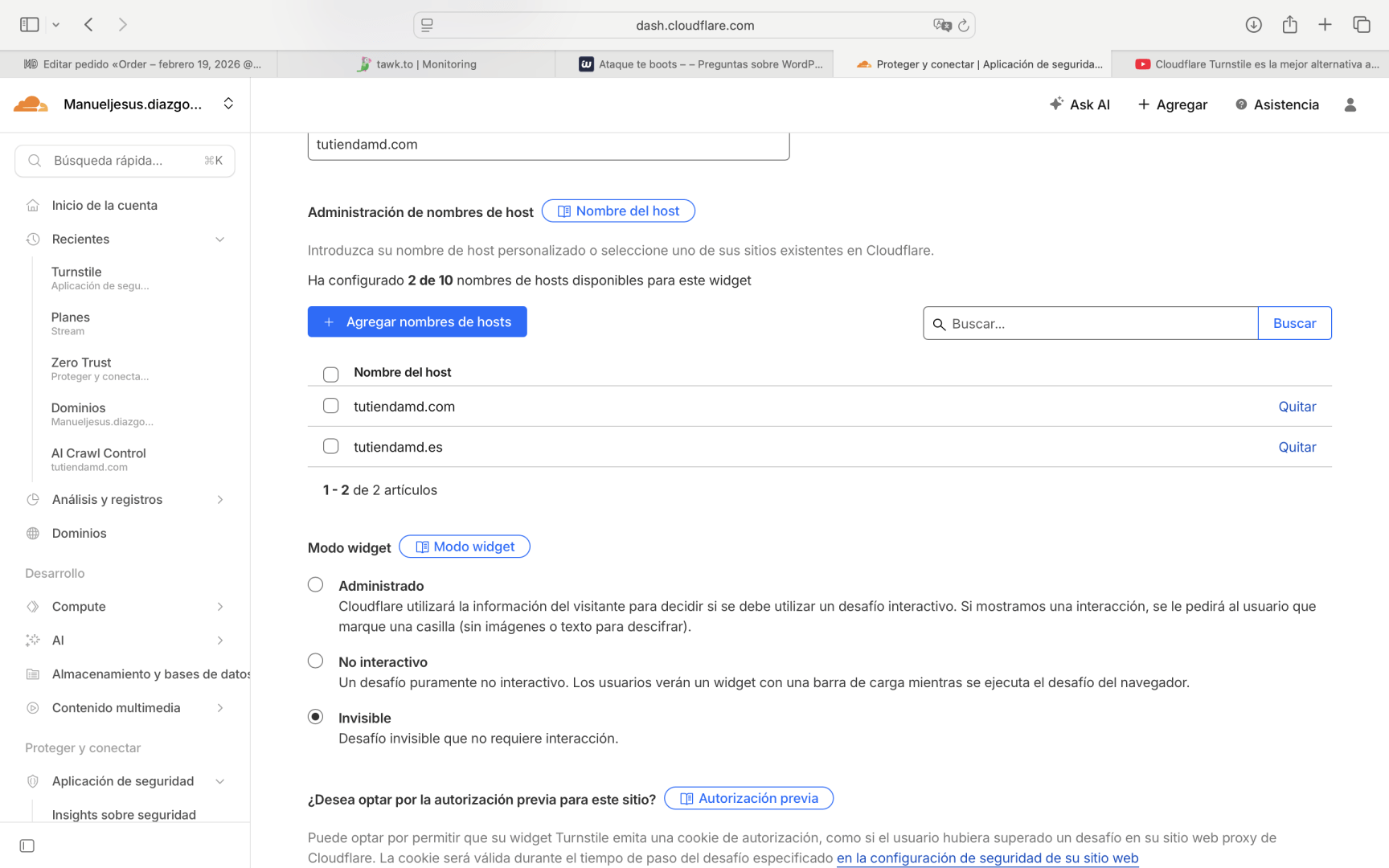Click the Ask AI sparkle button
Viewport: 1389px width, 868px height.
coord(1080,104)
